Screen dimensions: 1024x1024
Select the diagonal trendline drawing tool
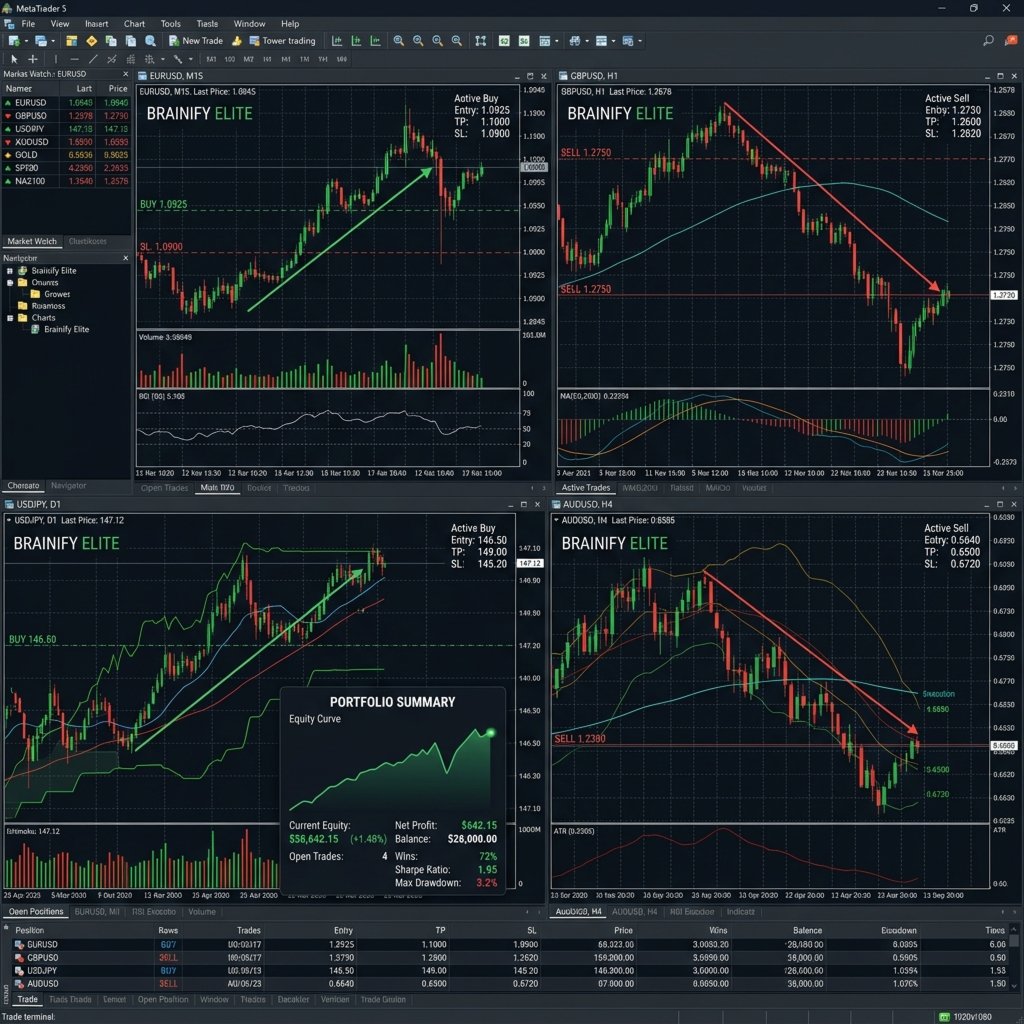pyautogui.click(x=93, y=59)
